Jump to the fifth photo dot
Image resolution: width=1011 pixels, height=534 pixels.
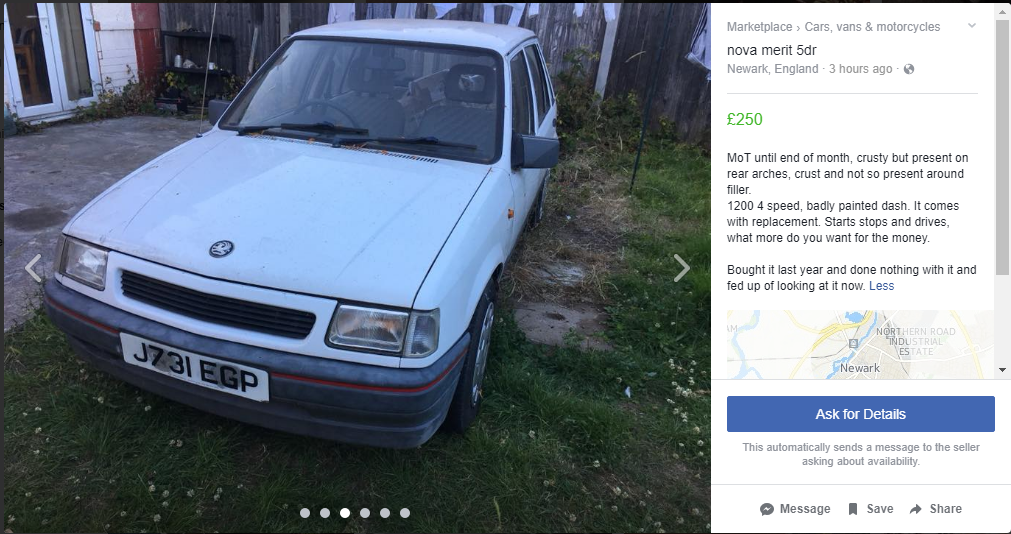tap(385, 513)
